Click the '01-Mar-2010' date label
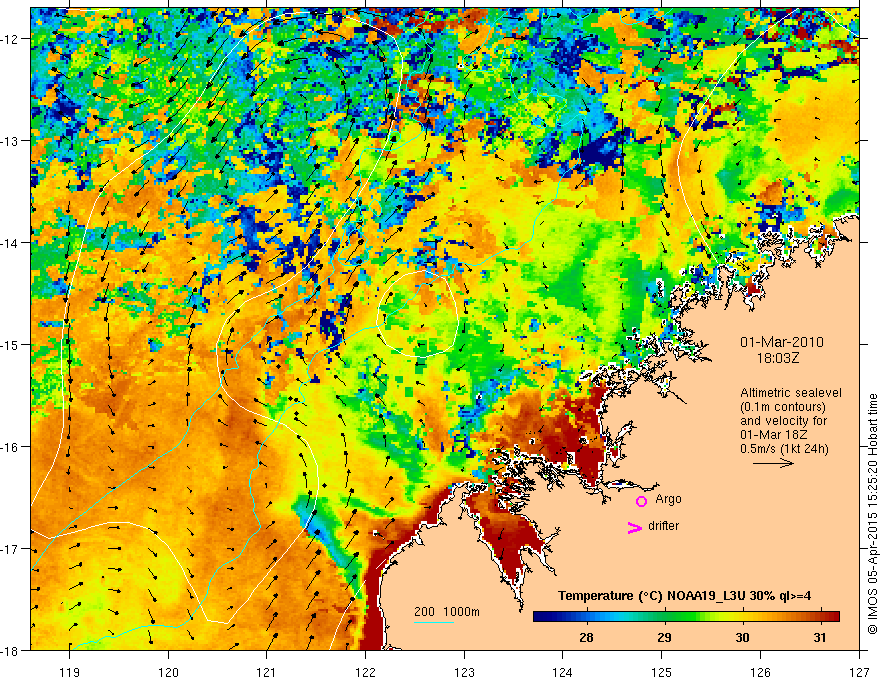The height and width of the screenshot is (680, 880). pos(782,342)
